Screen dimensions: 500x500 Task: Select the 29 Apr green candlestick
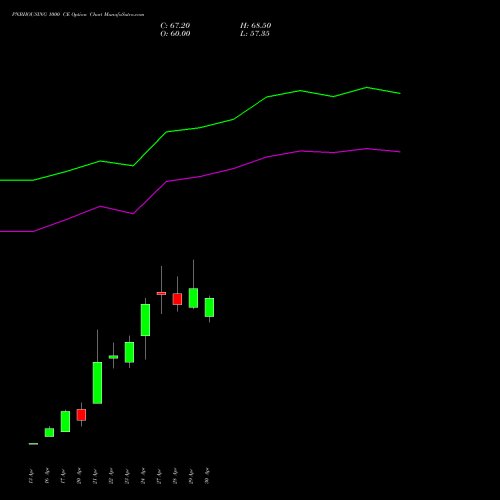click(x=193, y=298)
